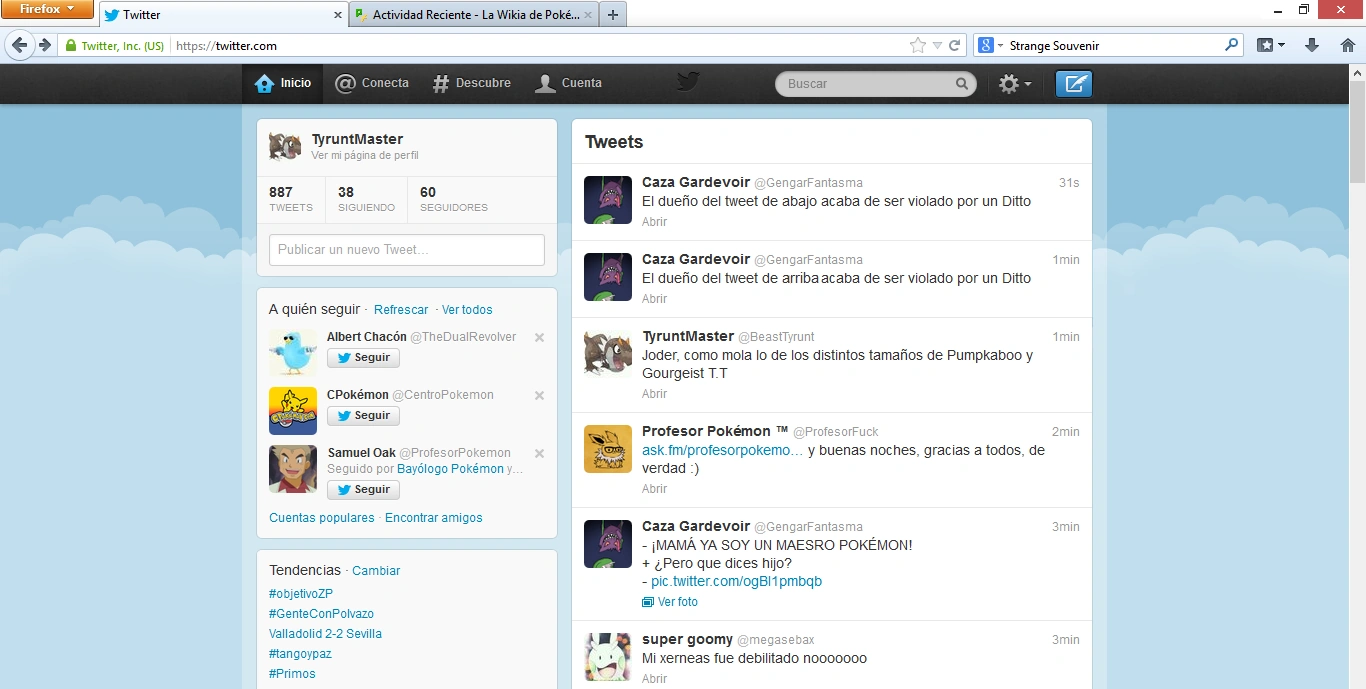Close the Actividad Reciente tab
1366x689 pixels.
pos(588,15)
